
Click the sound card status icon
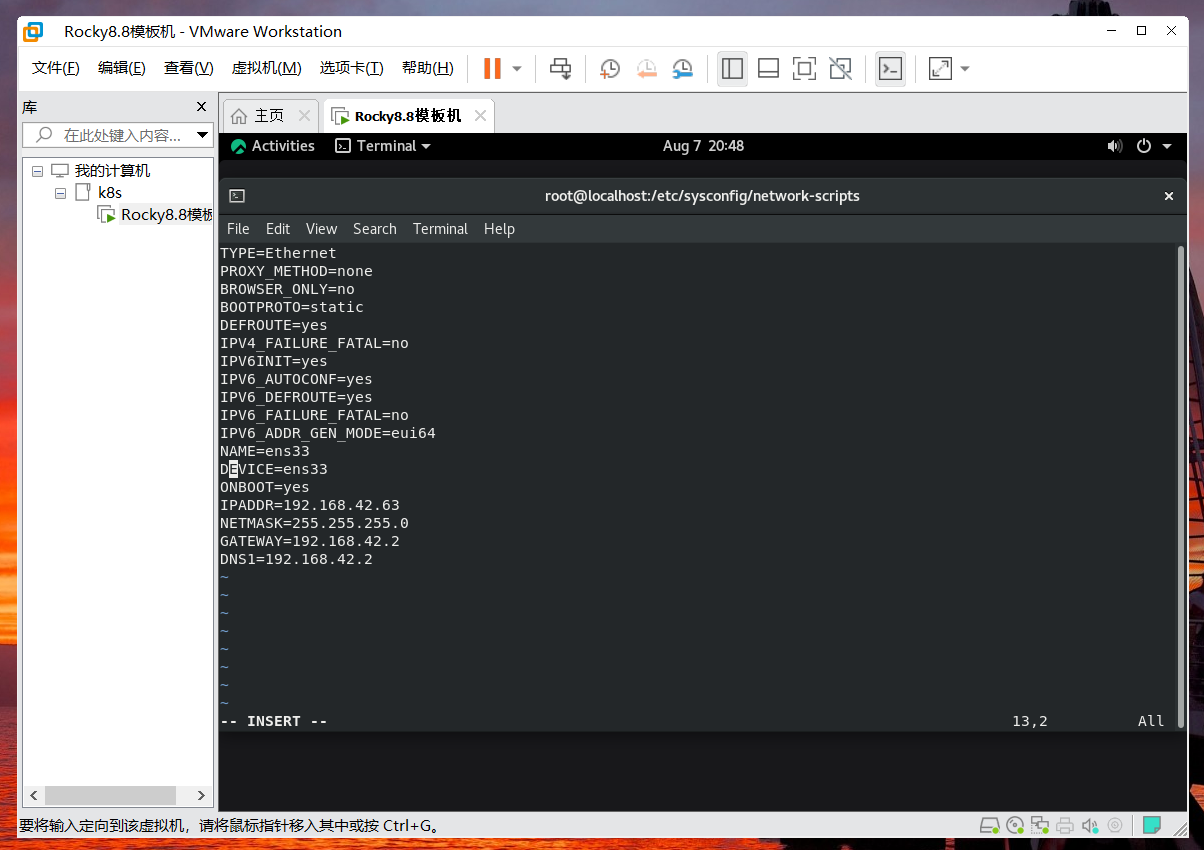(1090, 825)
